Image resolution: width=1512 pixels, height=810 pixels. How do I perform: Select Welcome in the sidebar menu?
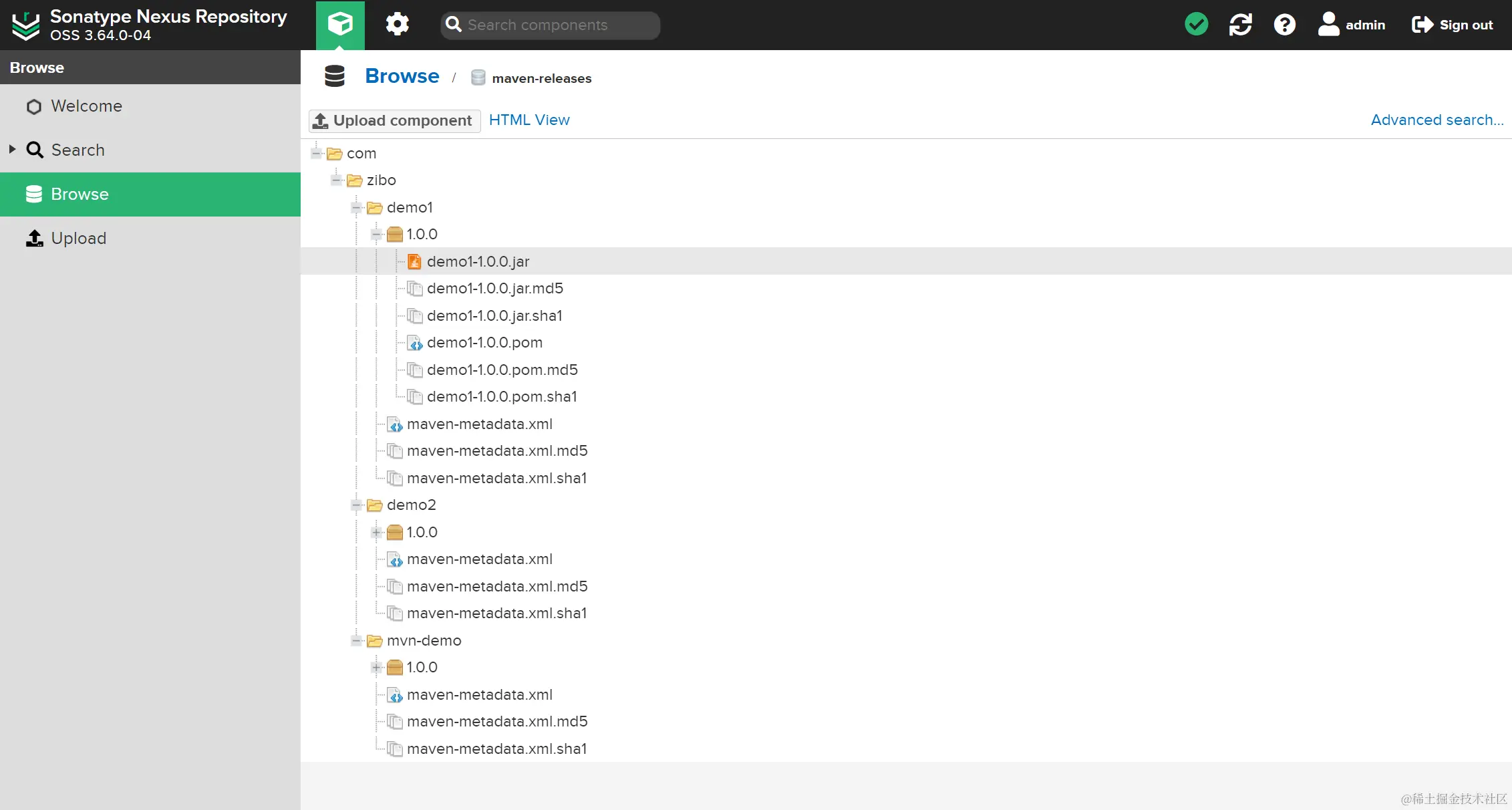point(86,106)
